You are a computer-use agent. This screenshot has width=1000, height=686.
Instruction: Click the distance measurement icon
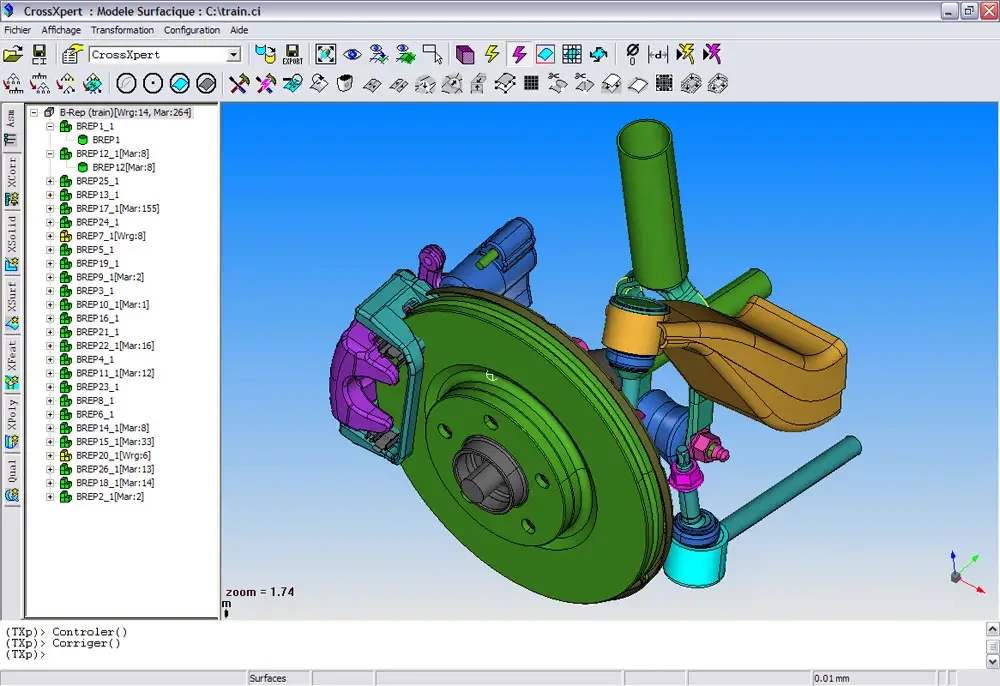click(x=658, y=54)
